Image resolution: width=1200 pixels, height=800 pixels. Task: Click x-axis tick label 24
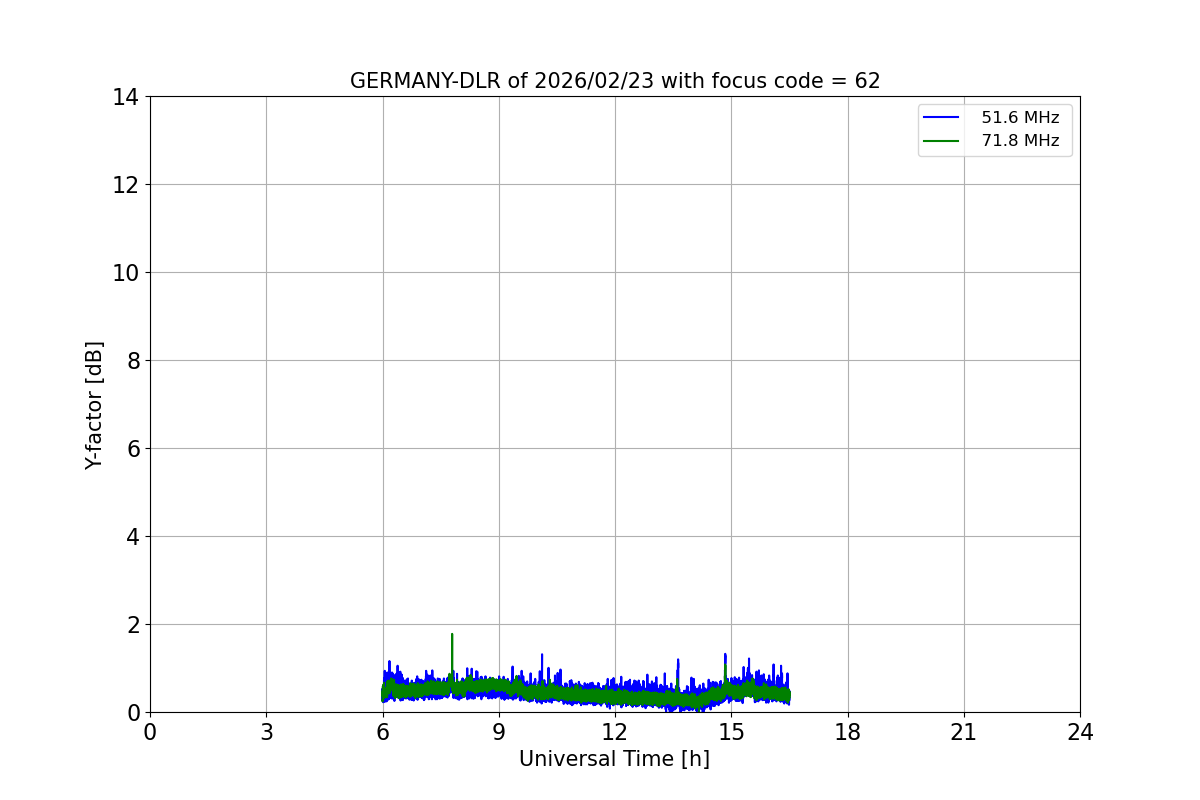pyautogui.click(x=1080, y=732)
